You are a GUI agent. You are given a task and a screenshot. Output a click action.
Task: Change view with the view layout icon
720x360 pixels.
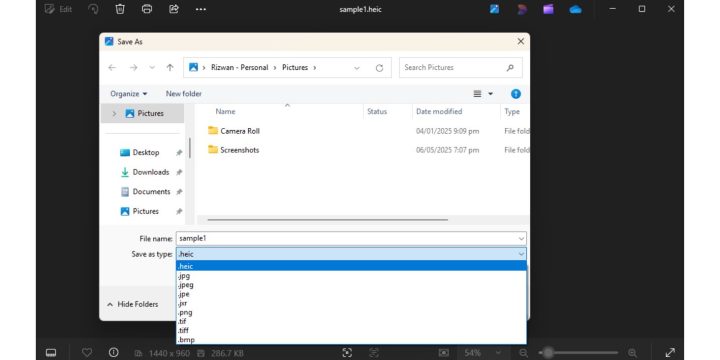point(478,94)
